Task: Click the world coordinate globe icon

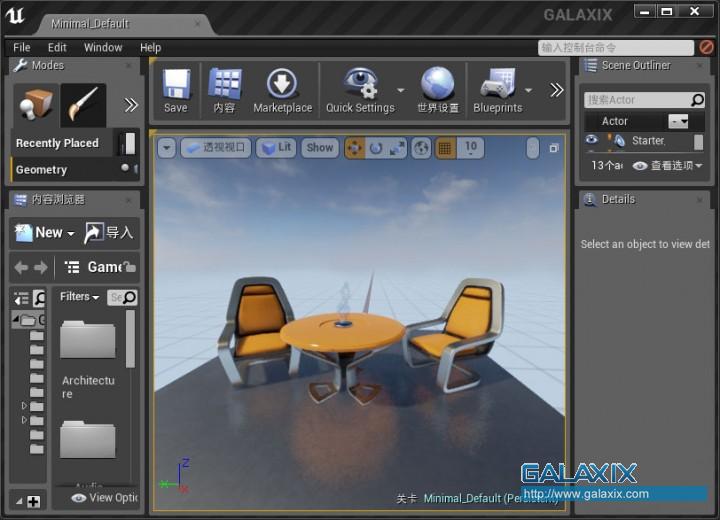Action: [x=422, y=148]
